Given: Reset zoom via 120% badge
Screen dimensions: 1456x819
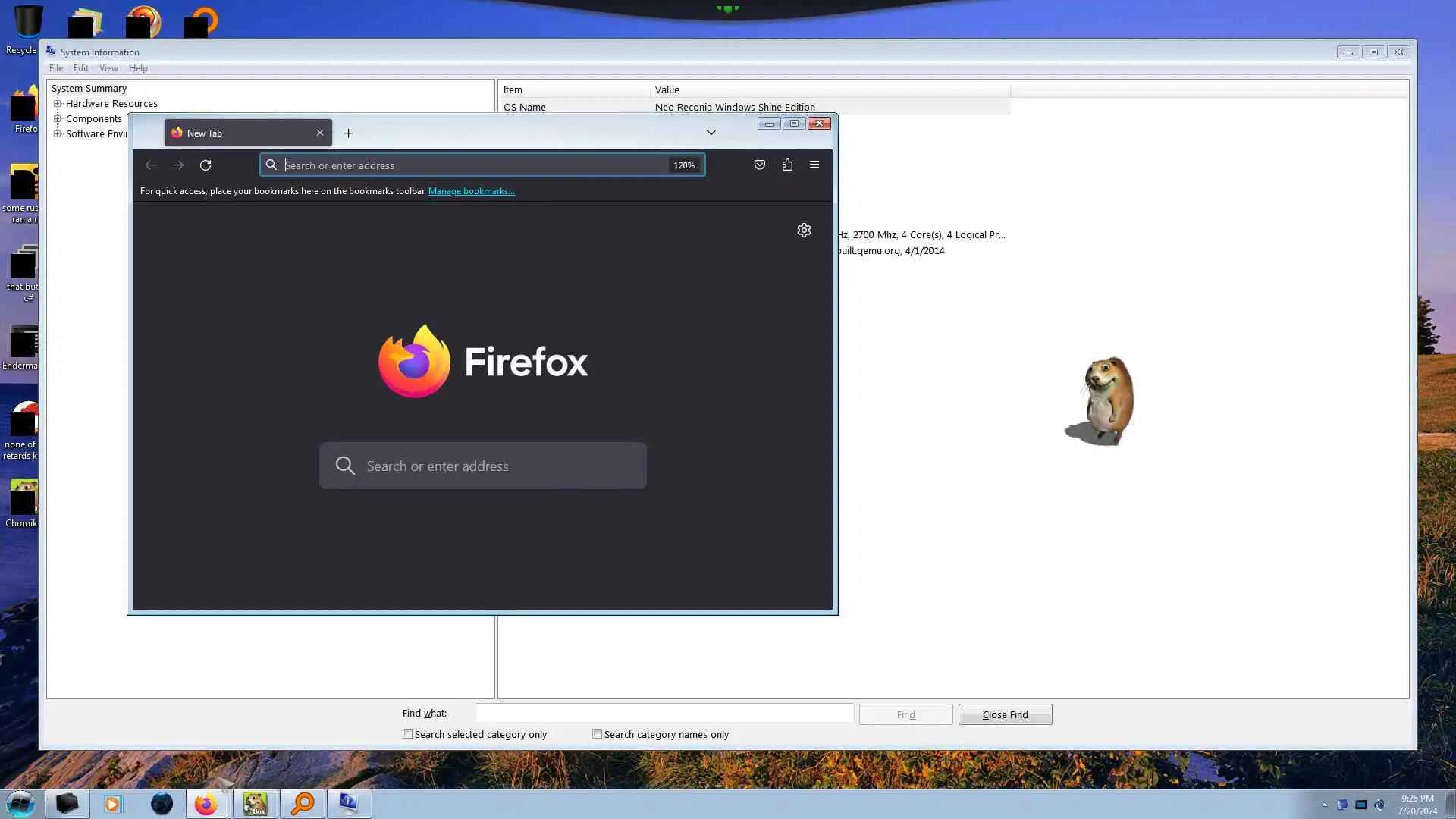Looking at the screenshot, I should coord(683,165).
